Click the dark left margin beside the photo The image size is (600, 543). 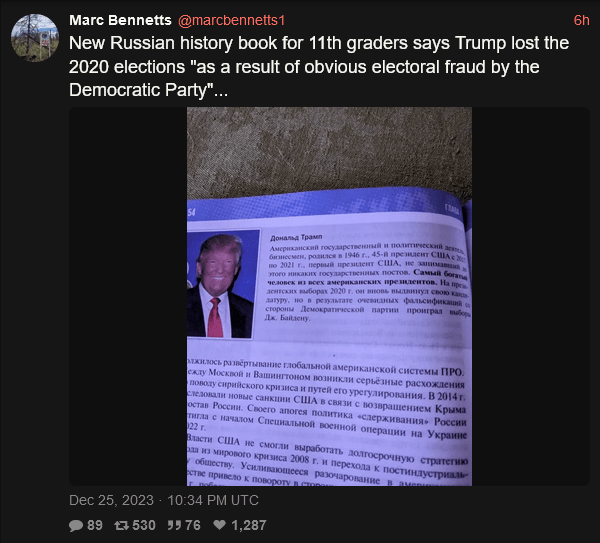point(128,296)
